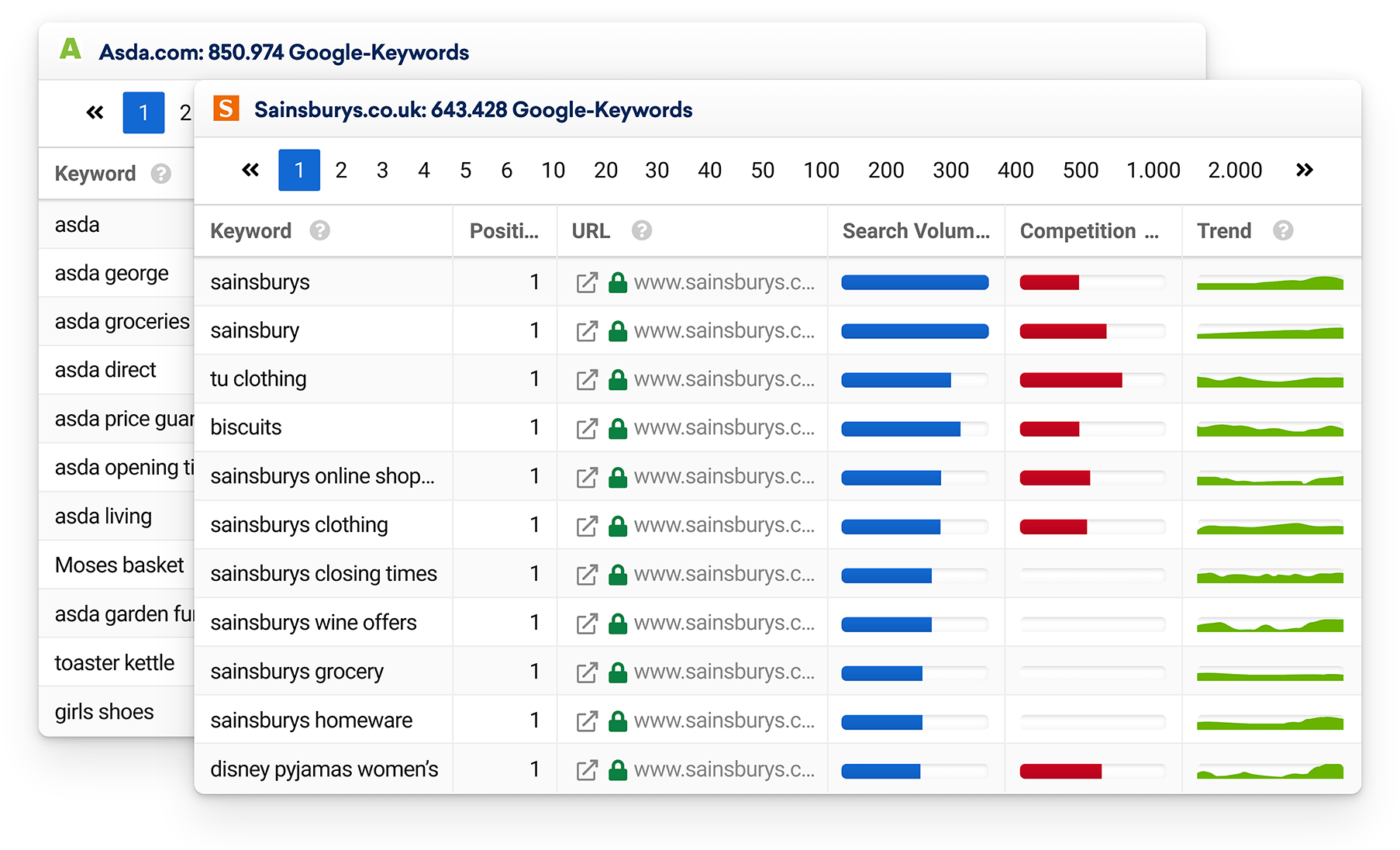Click green trend chart in sainsburys wine offers row
Image resolution: width=1400 pixels, height=850 pixels.
pyautogui.click(x=1270, y=624)
